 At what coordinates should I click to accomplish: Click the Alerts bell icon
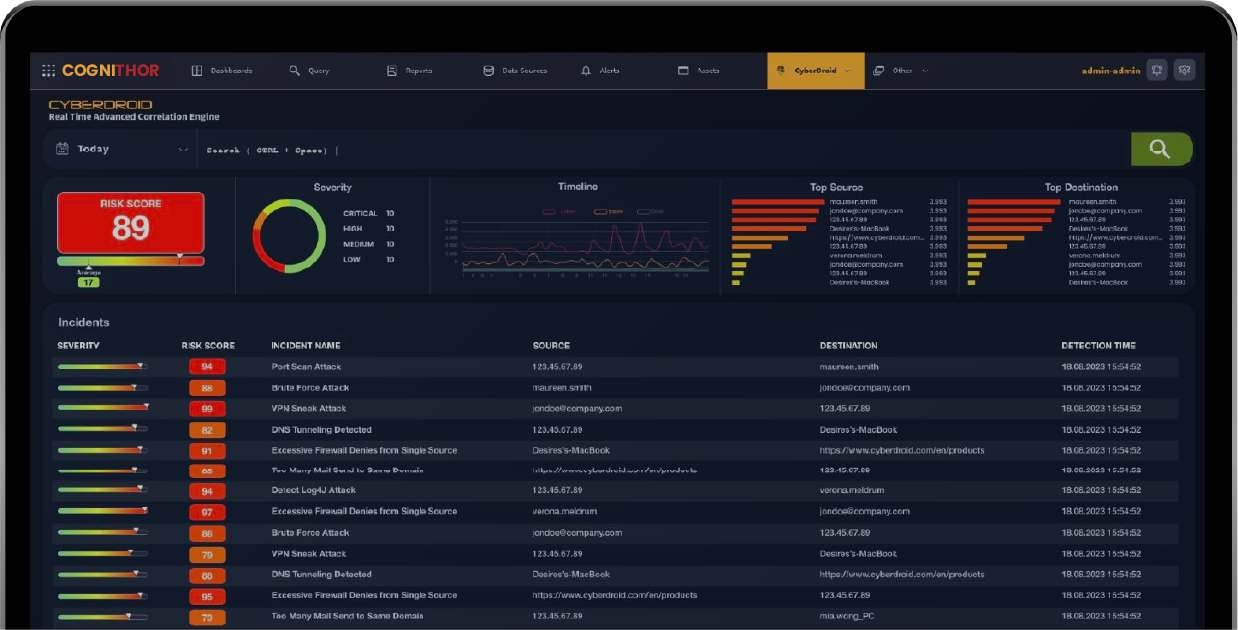pyautogui.click(x=586, y=71)
